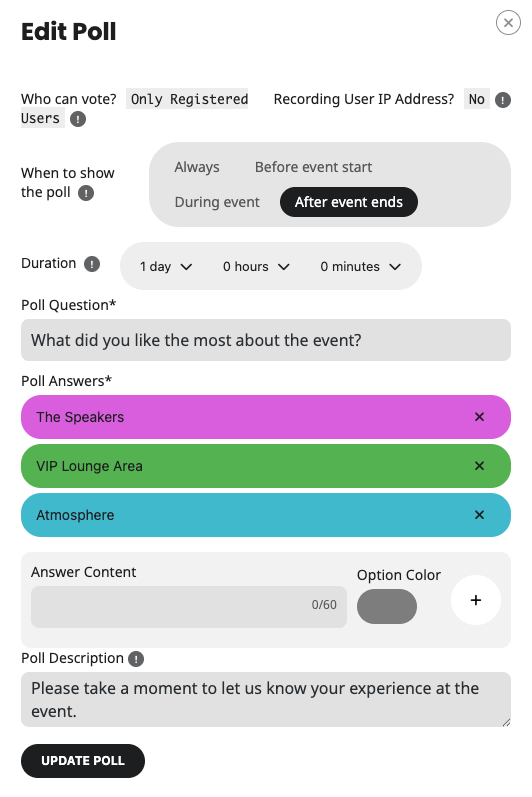This screenshot has height=797, width=532.
Task: Add new answer with plus button
Action: (x=476, y=600)
